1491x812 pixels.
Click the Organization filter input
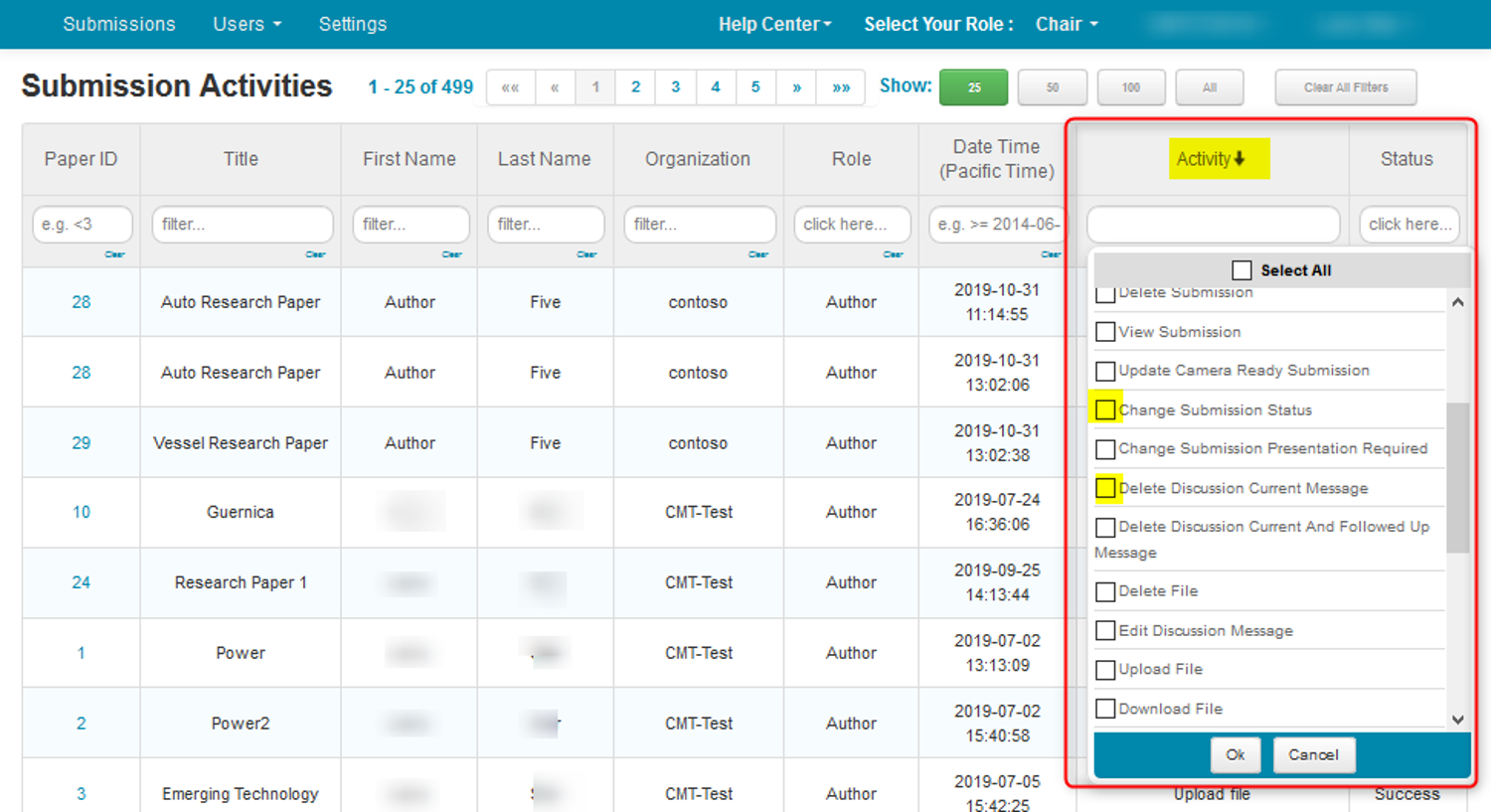(700, 225)
